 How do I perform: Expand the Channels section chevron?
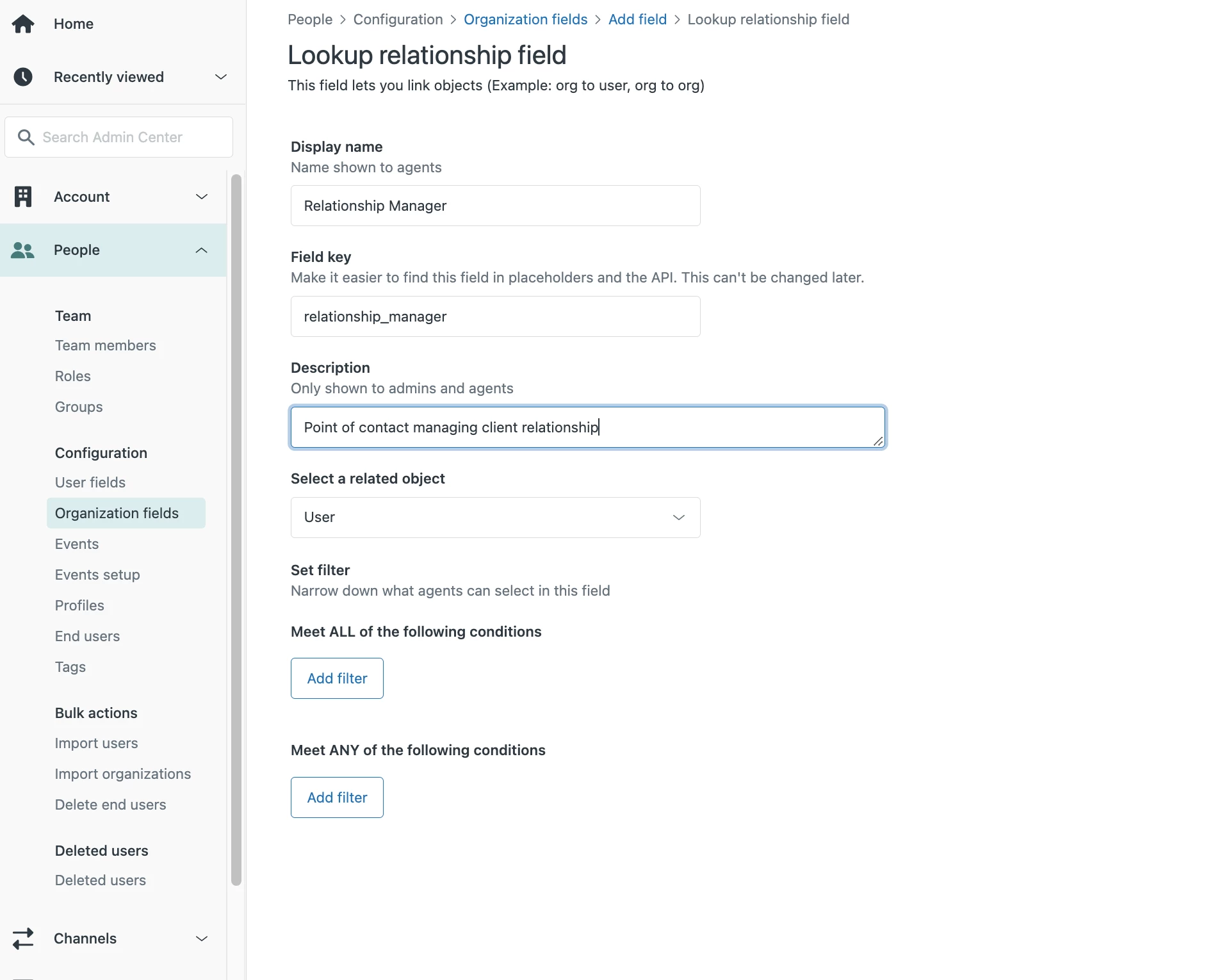click(x=202, y=938)
